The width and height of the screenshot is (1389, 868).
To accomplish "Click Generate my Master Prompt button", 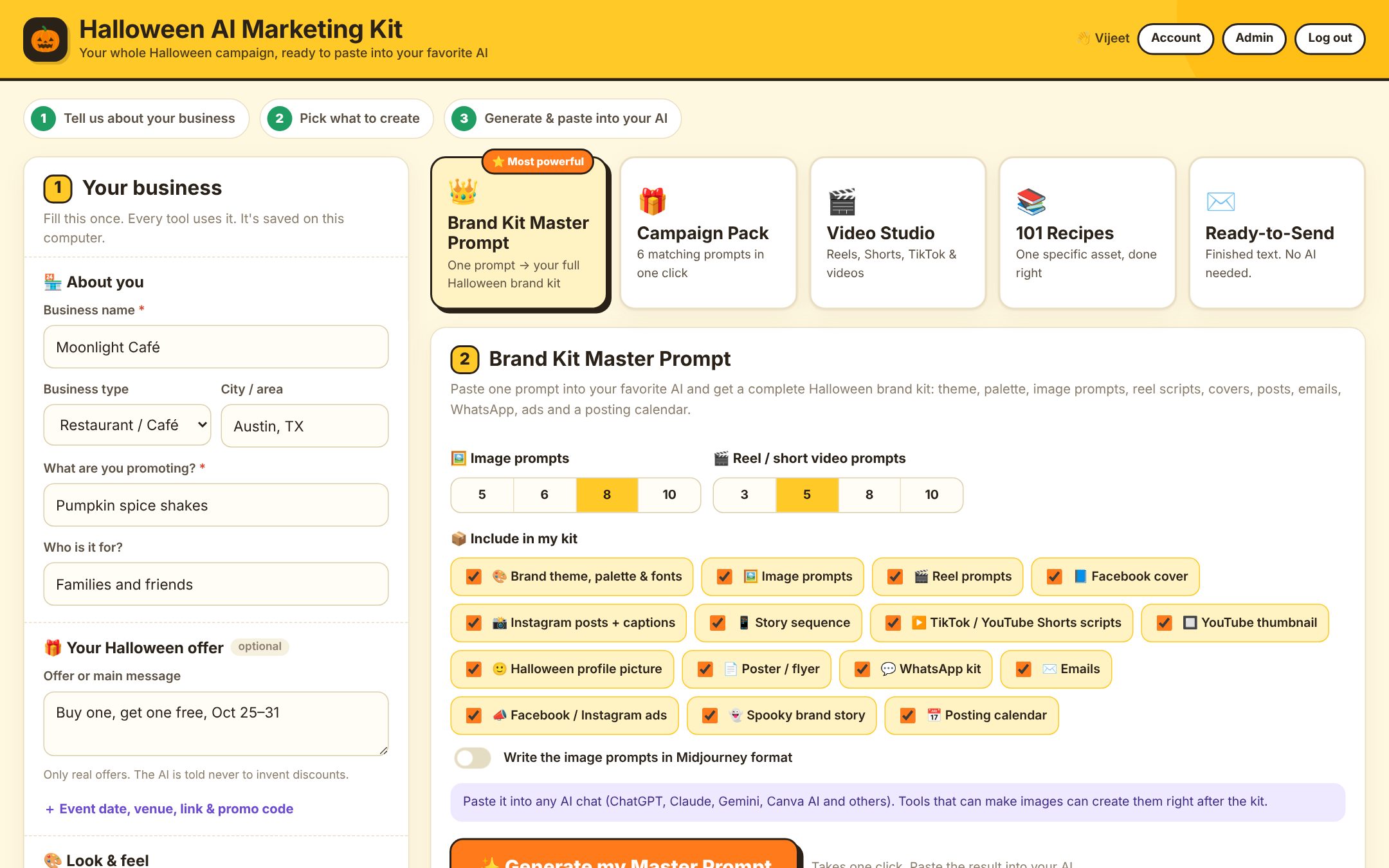I will (624, 854).
